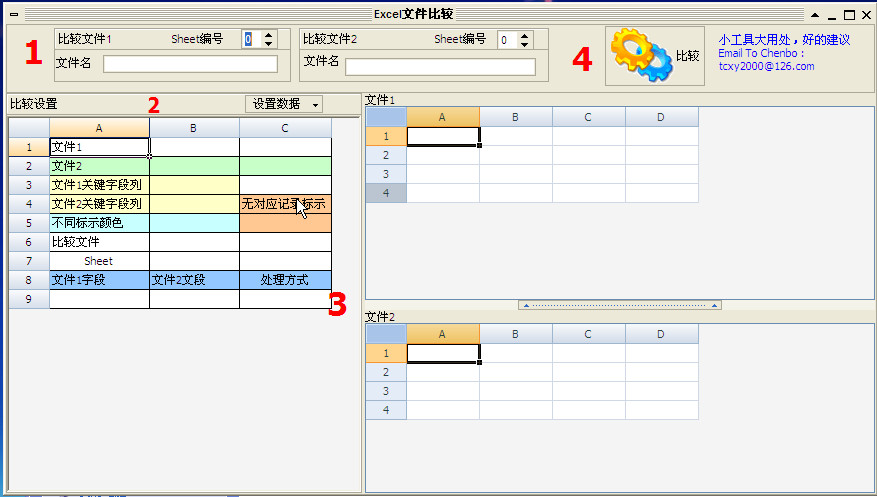Select the 不同标示颜色 cell
This screenshot has width=877, height=497.
(100, 223)
